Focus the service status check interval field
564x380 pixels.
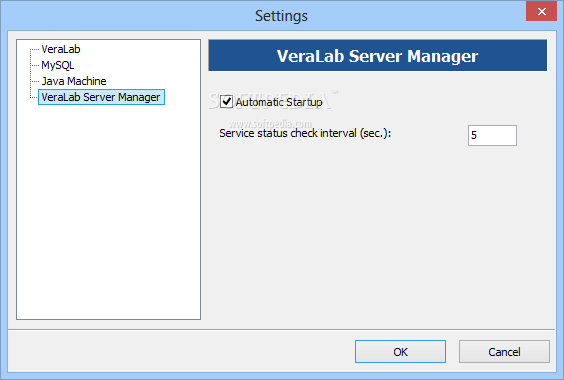tap(492, 135)
